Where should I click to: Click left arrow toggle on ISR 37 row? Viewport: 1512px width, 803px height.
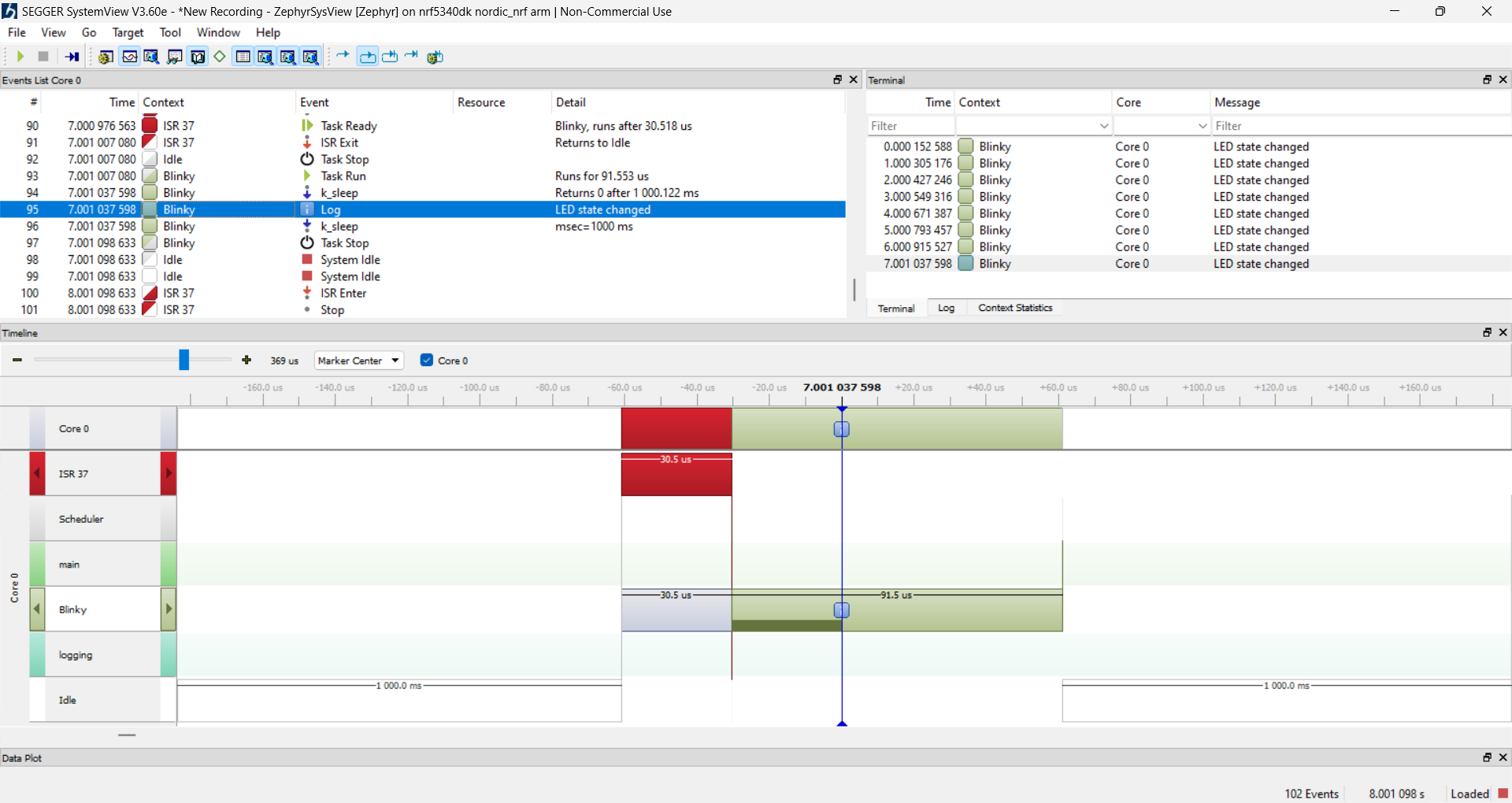click(37, 474)
